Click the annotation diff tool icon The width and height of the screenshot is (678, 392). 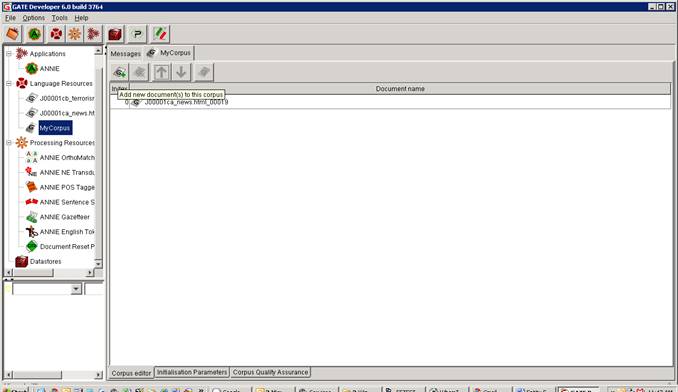pyautogui.click(x=160, y=34)
